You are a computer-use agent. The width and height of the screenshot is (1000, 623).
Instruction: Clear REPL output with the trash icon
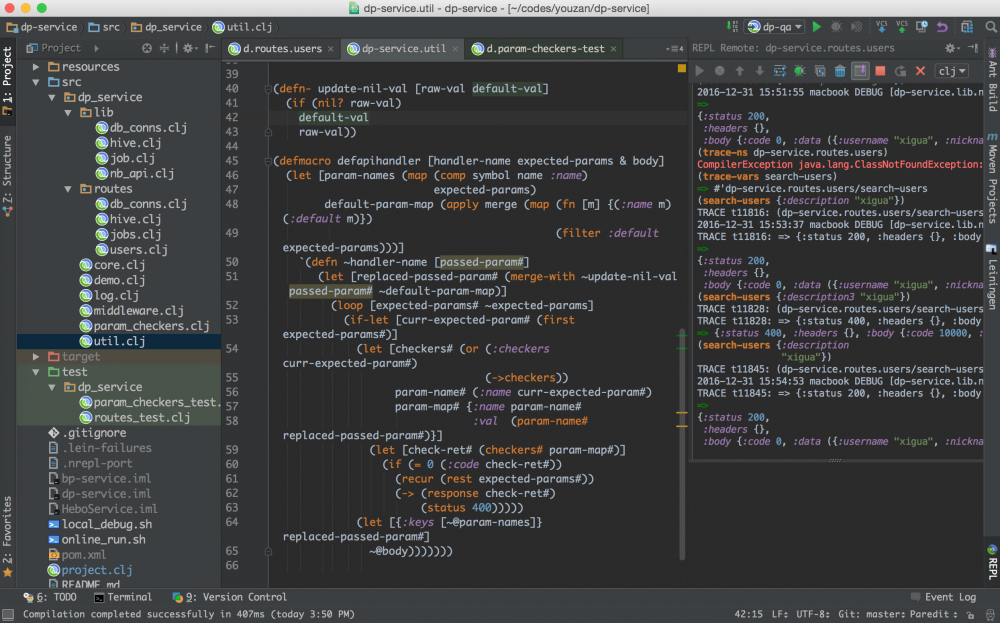point(840,70)
